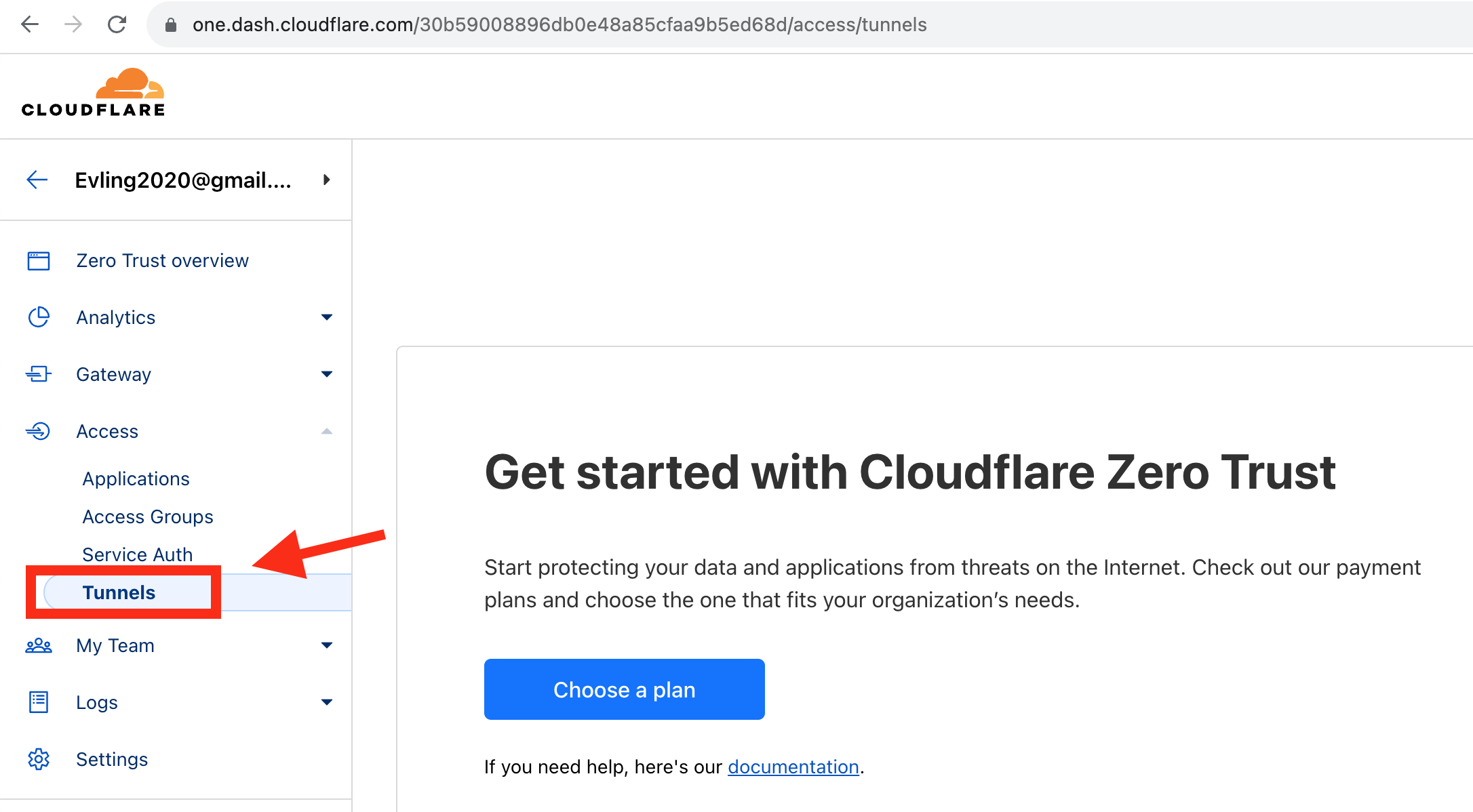Screen dimensions: 1473x812
Task: Select the Access menu item
Action: pyautogui.click(x=107, y=432)
